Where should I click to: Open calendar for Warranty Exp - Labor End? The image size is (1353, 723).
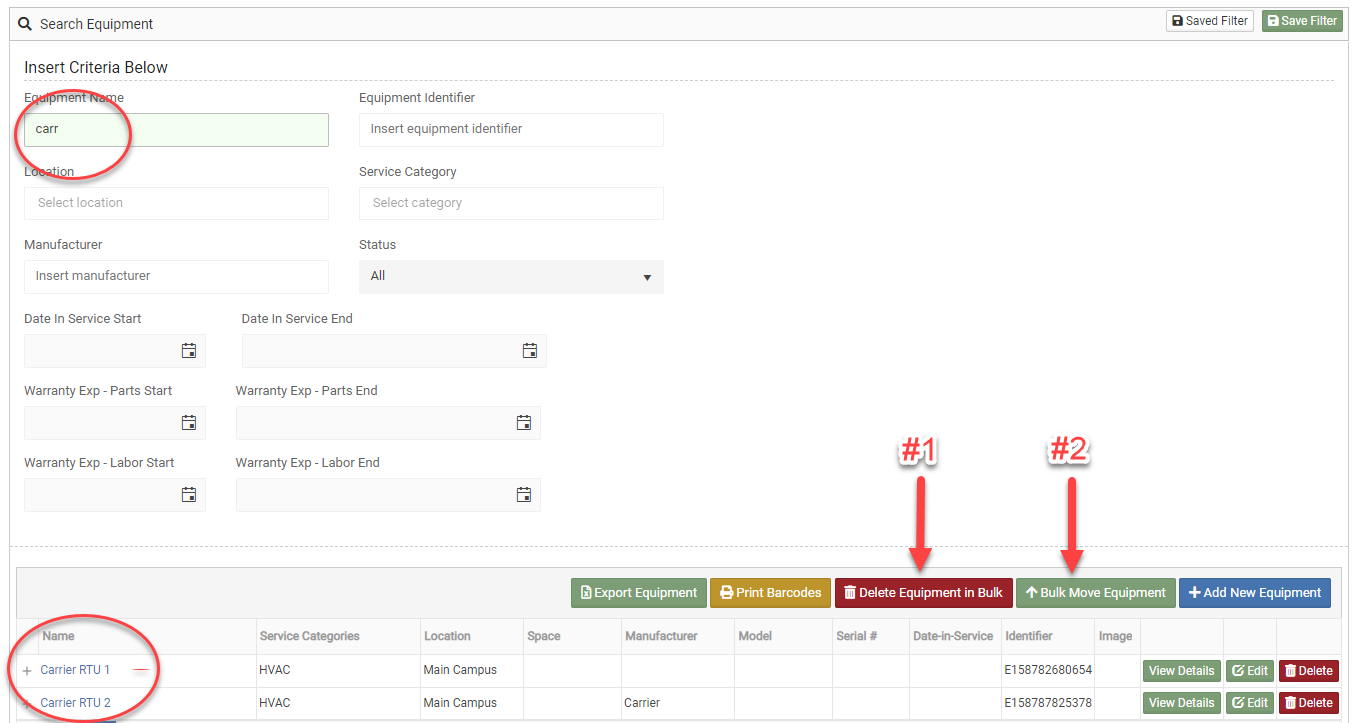click(523, 495)
